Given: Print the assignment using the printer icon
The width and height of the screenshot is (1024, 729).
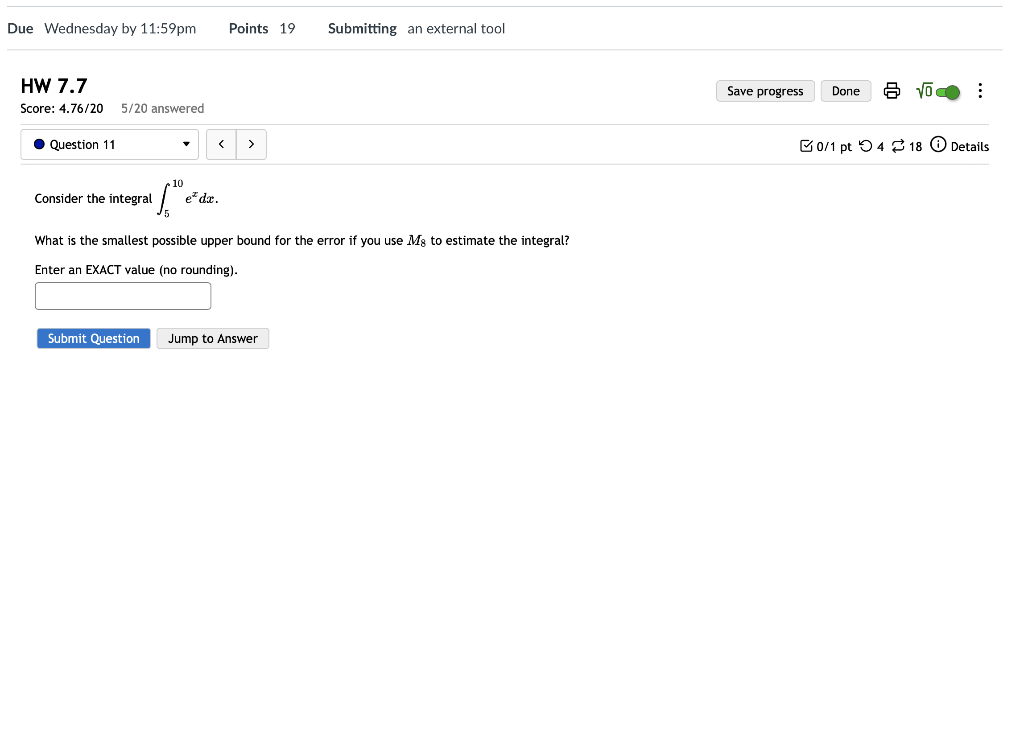Looking at the screenshot, I should pyautogui.click(x=891, y=91).
